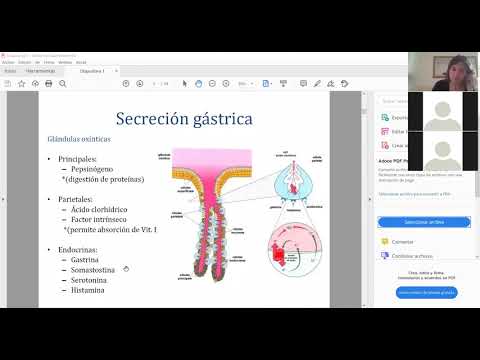The width and height of the screenshot is (480, 360).
Task: Zoom in with the plus circle icon
Action: click(226, 84)
